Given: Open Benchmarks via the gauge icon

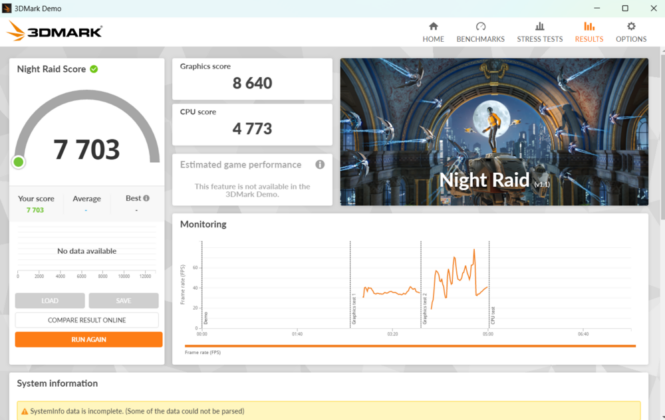Looking at the screenshot, I should (481, 26).
